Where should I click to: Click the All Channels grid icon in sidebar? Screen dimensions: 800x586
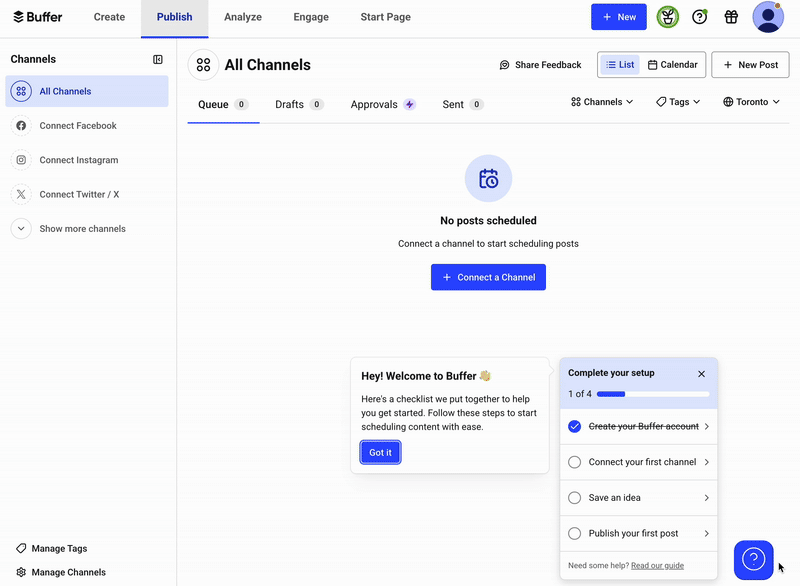21,91
